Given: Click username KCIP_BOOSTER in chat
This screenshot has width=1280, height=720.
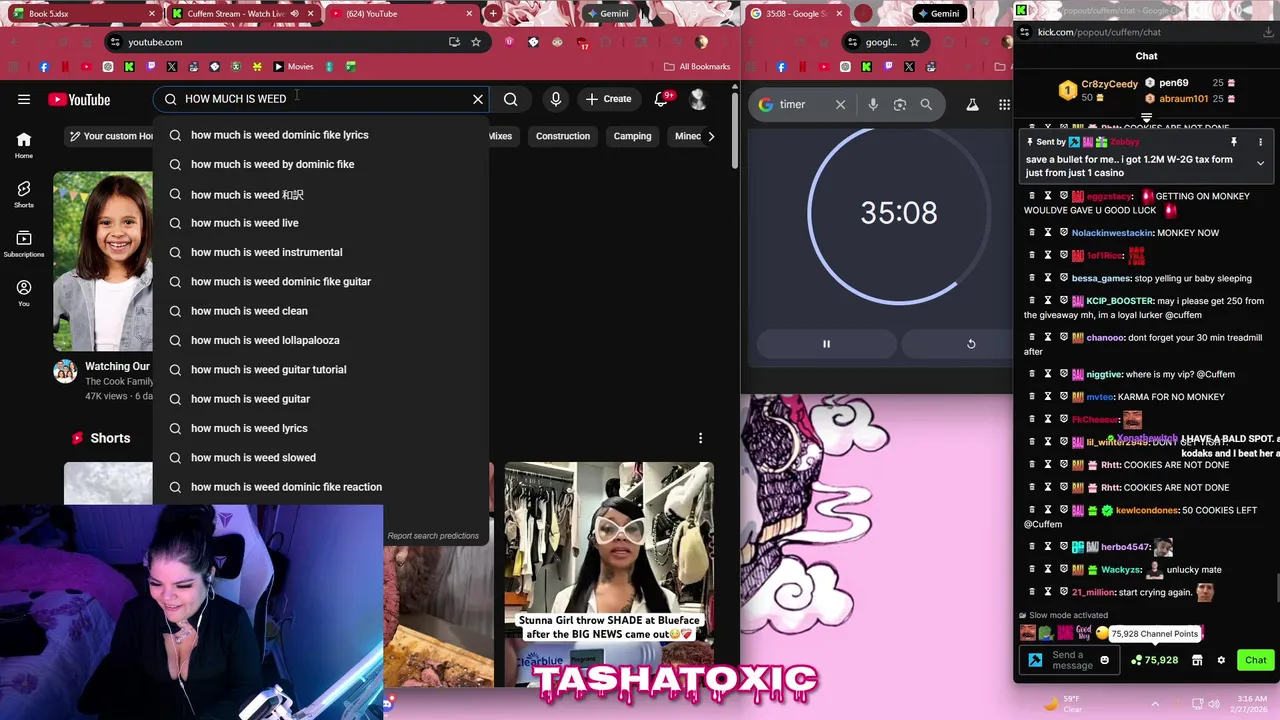Looking at the screenshot, I should coord(1120,301).
